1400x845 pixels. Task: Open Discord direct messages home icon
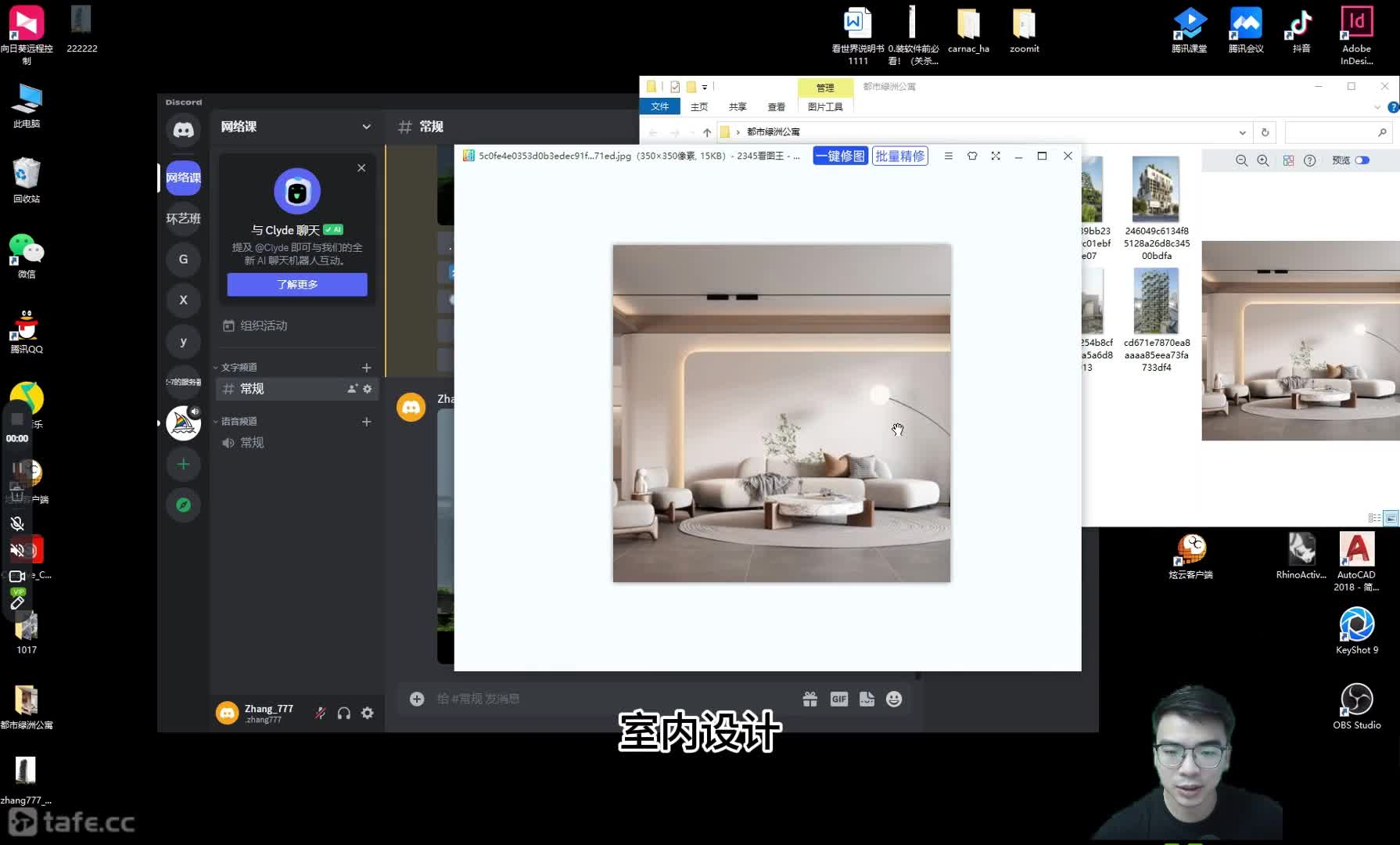point(183,130)
